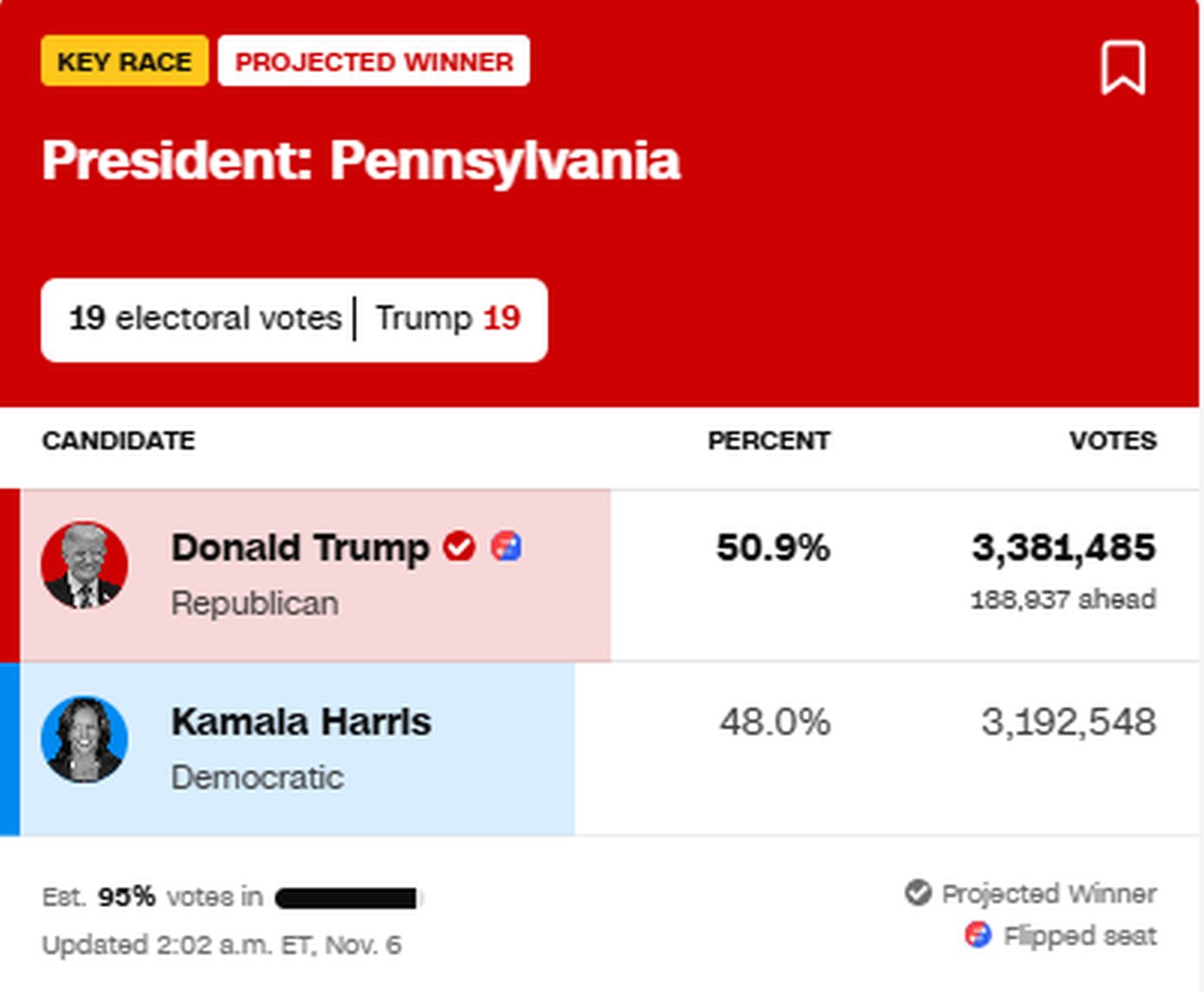1204x992 pixels.
Task: Open the President: Pennsylvania race title
Action: coord(361,160)
